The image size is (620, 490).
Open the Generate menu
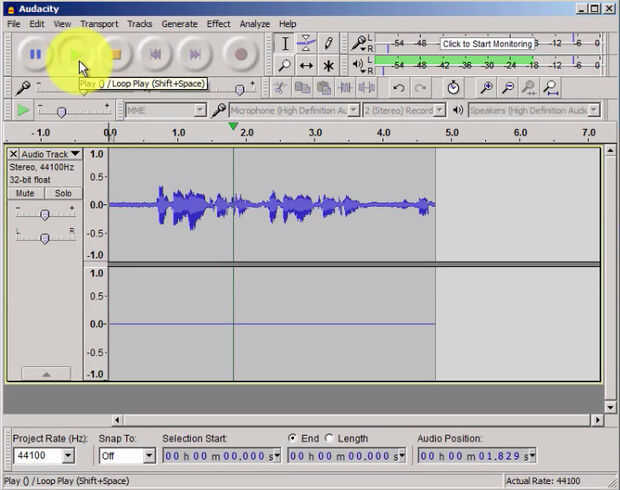[179, 24]
